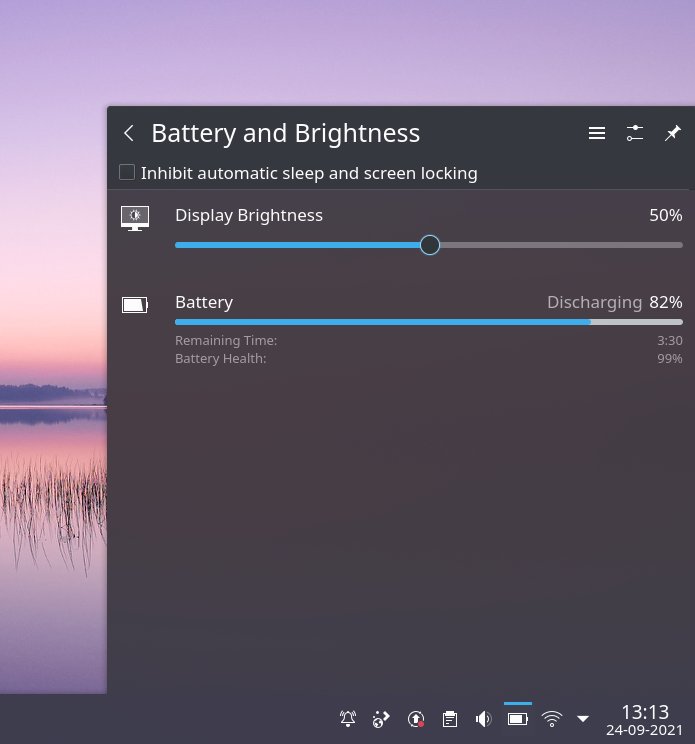Click the Display Brightness label

pos(249,215)
